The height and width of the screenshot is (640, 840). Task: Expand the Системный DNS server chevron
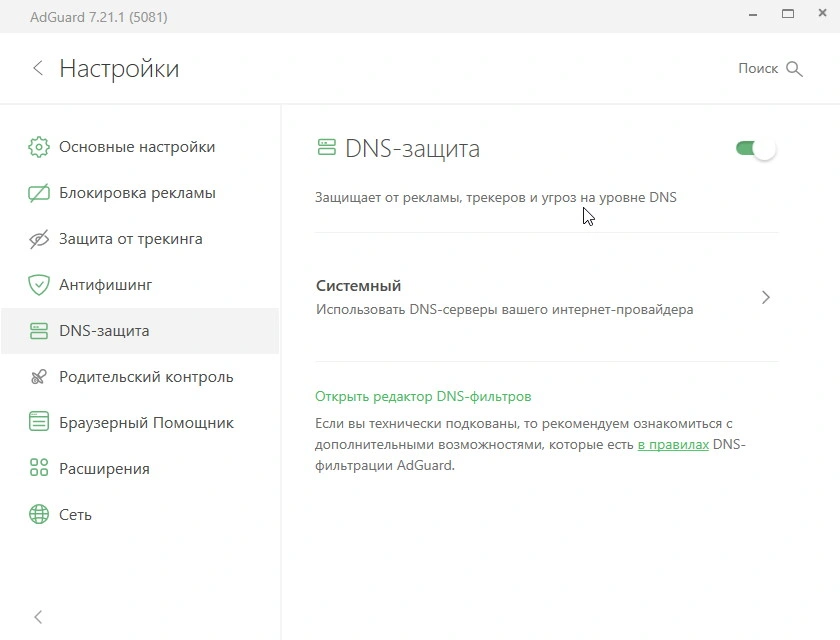(x=766, y=297)
